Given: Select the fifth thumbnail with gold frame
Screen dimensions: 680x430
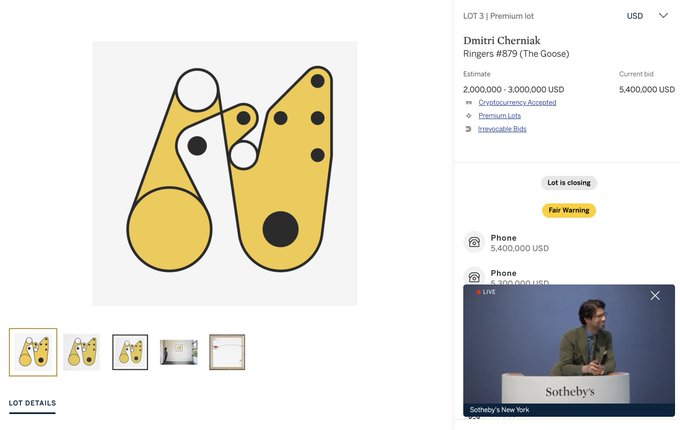Looking at the screenshot, I should click(227, 352).
